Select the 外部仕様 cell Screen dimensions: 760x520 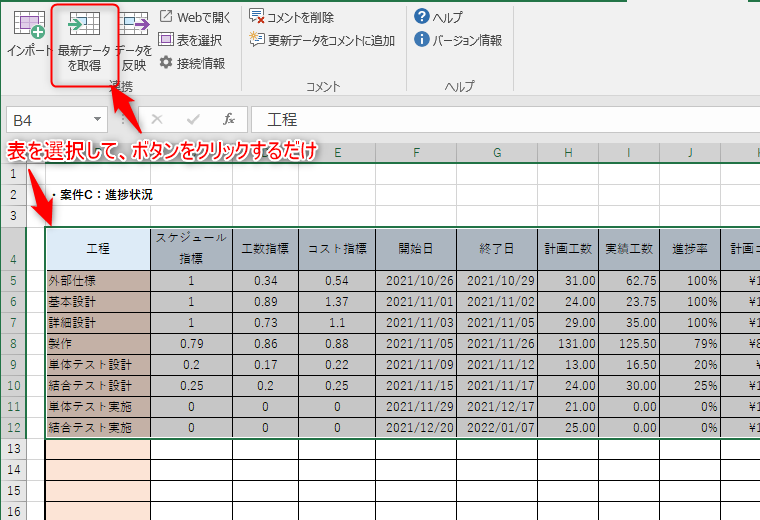coord(98,281)
